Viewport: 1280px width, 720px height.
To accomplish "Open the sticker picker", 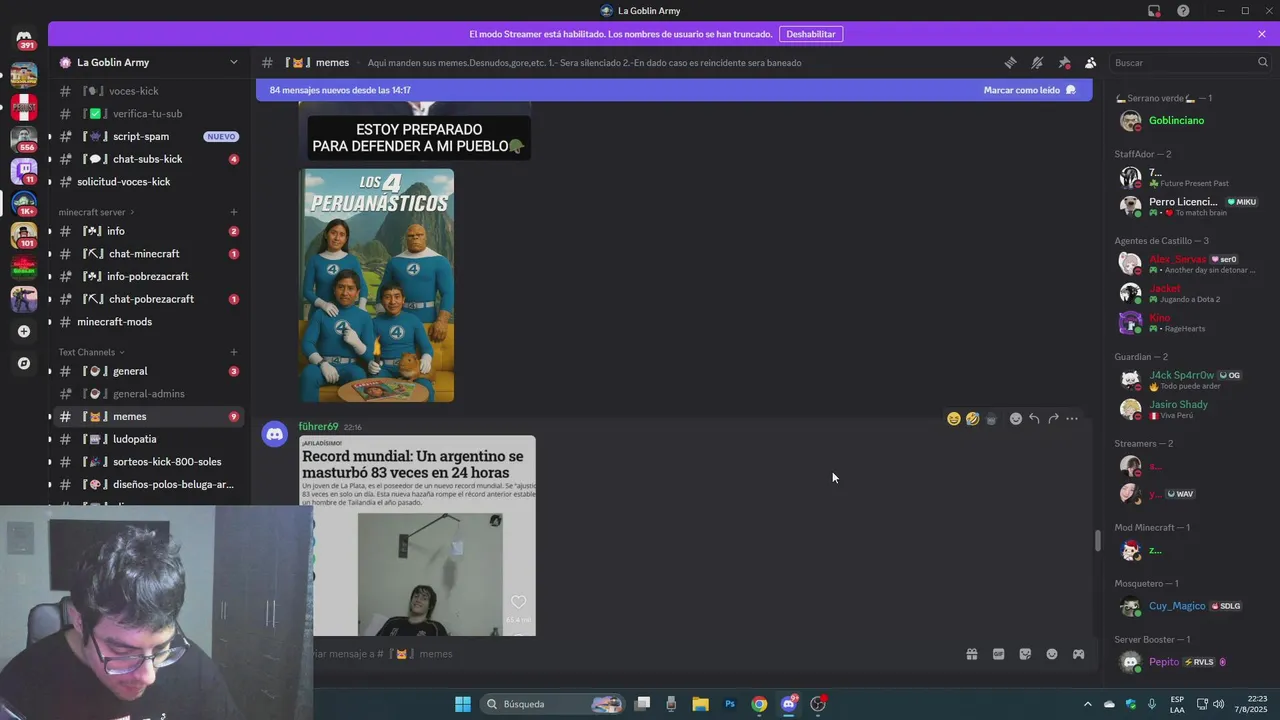I will pos(1025,654).
